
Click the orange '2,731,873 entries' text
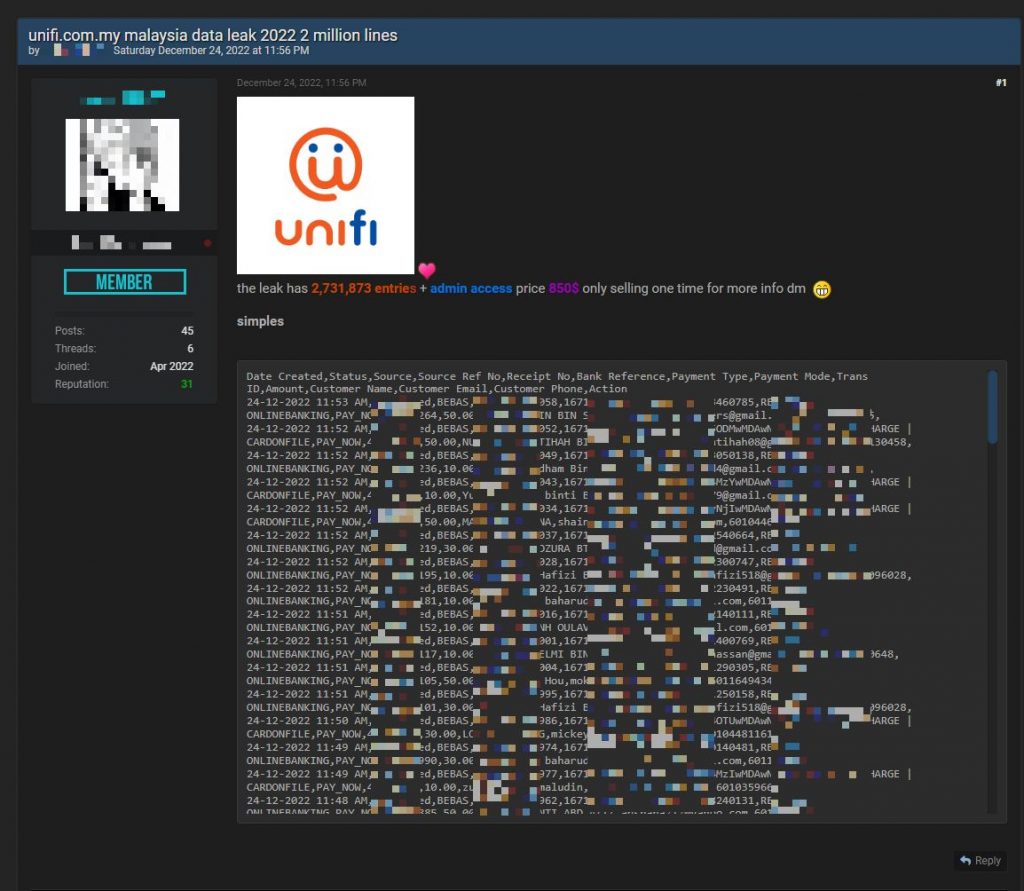(363, 289)
